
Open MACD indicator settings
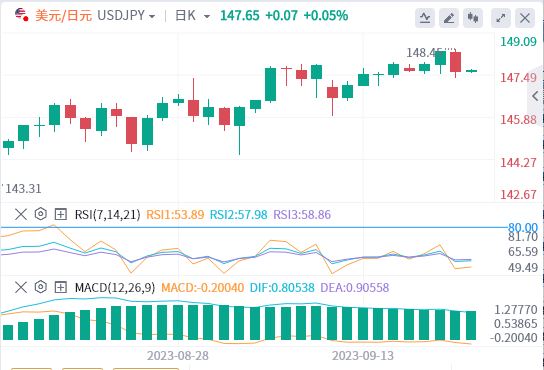41,287
